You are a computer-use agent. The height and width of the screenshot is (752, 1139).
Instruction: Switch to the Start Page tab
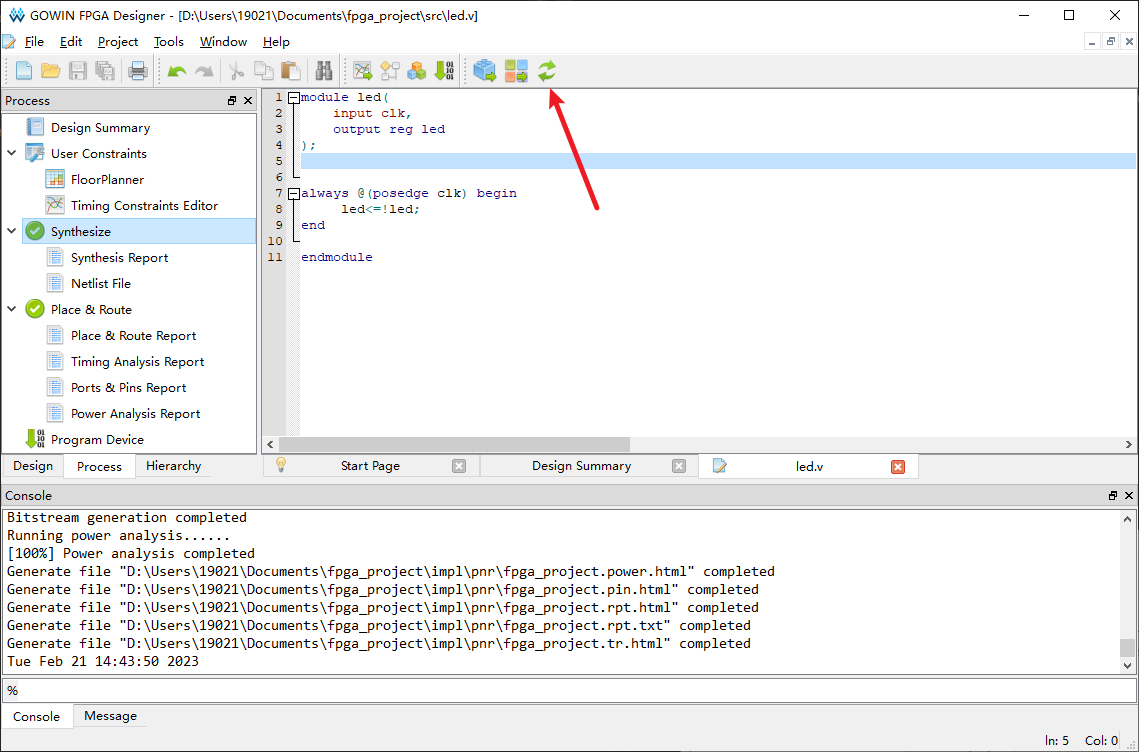point(370,466)
